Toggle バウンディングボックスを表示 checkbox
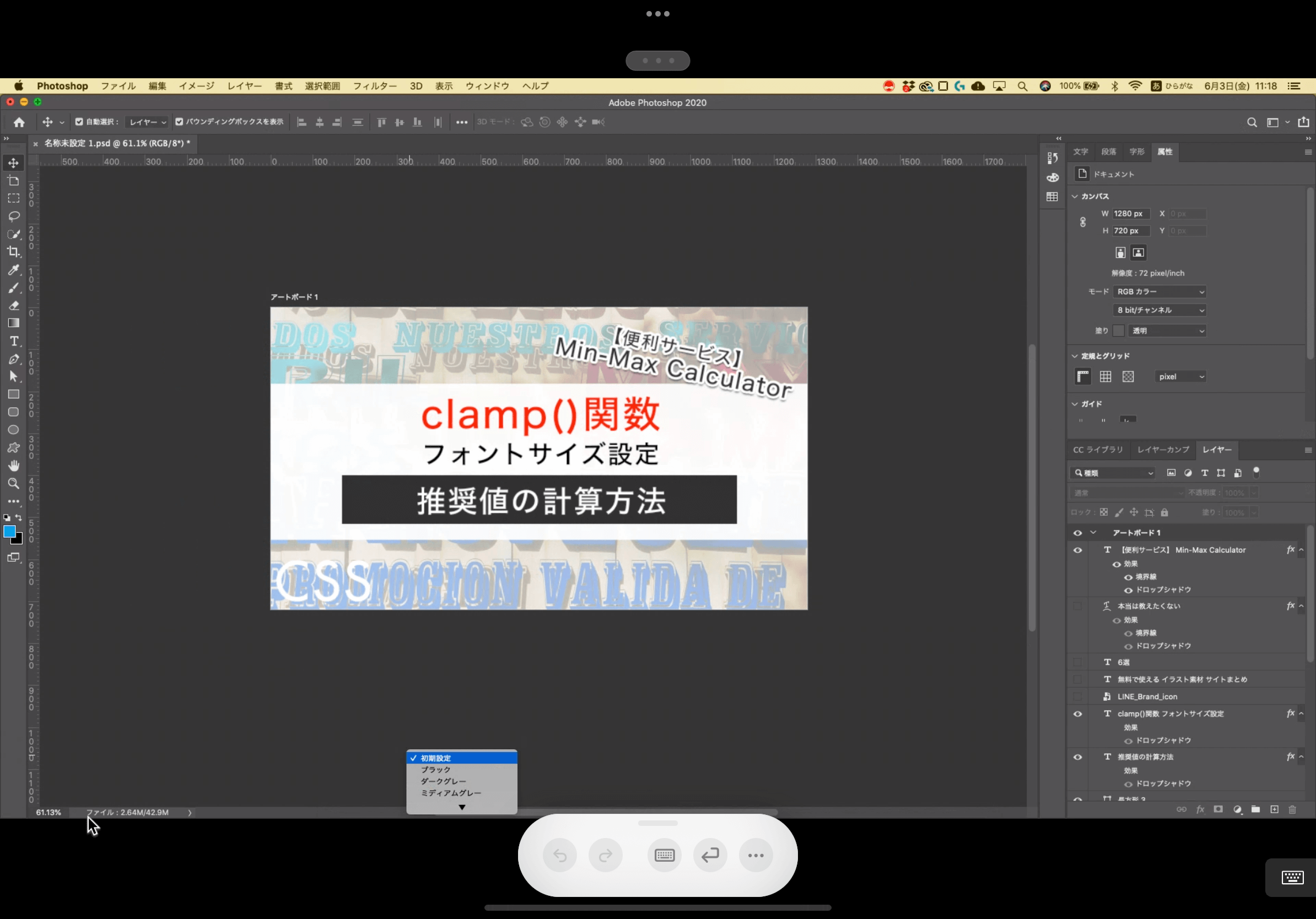The image size is (1316, 919). pos(180,122)
